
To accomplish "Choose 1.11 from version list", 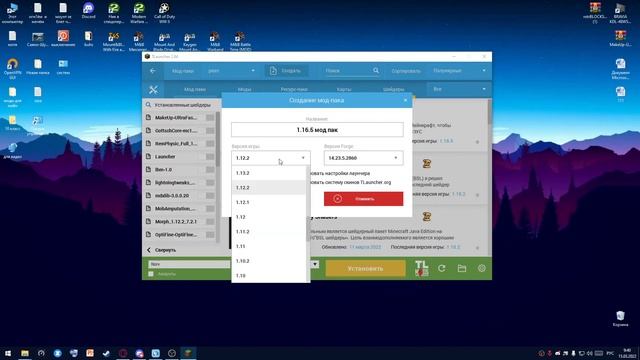I will [268, 247].
